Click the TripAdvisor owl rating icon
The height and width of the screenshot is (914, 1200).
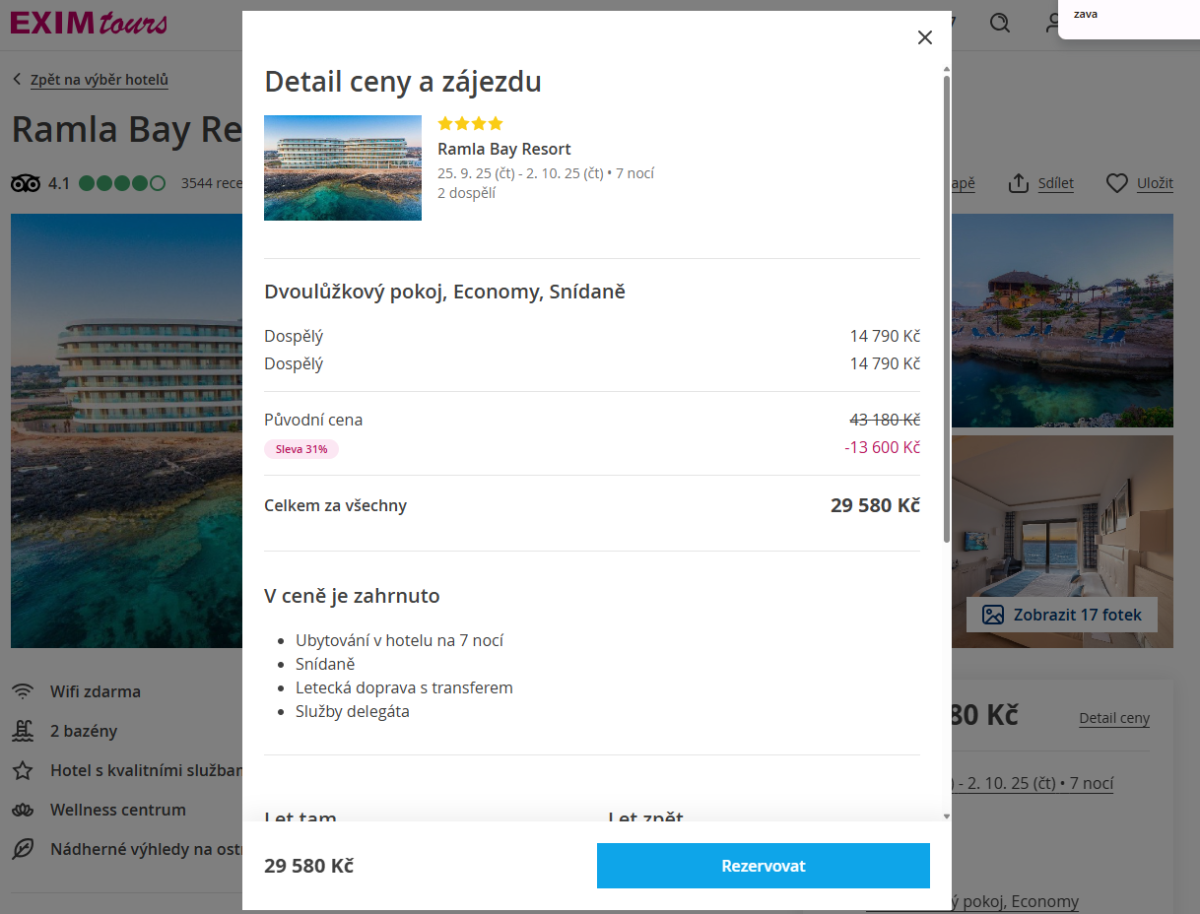coord(25,184)
